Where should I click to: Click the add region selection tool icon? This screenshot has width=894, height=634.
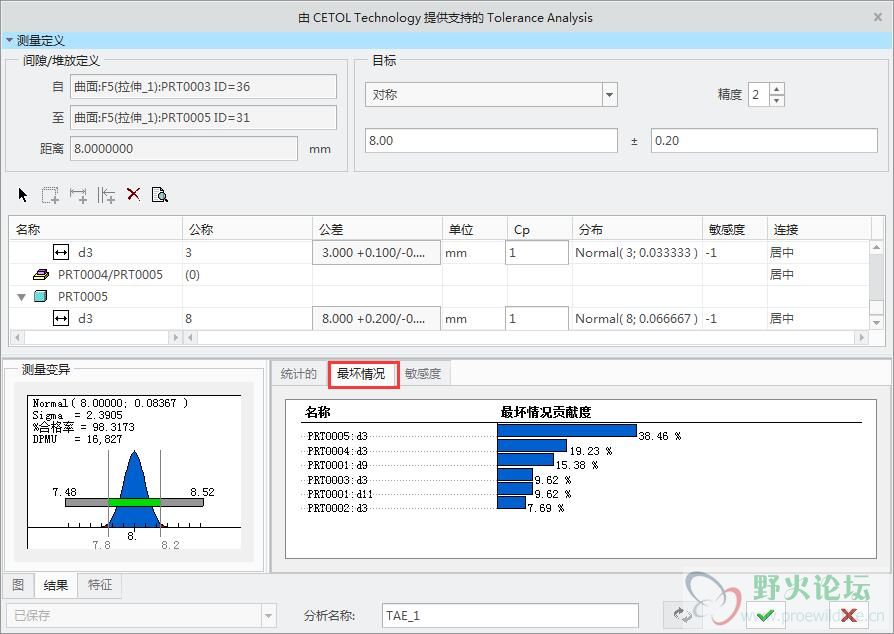point(50,195)
